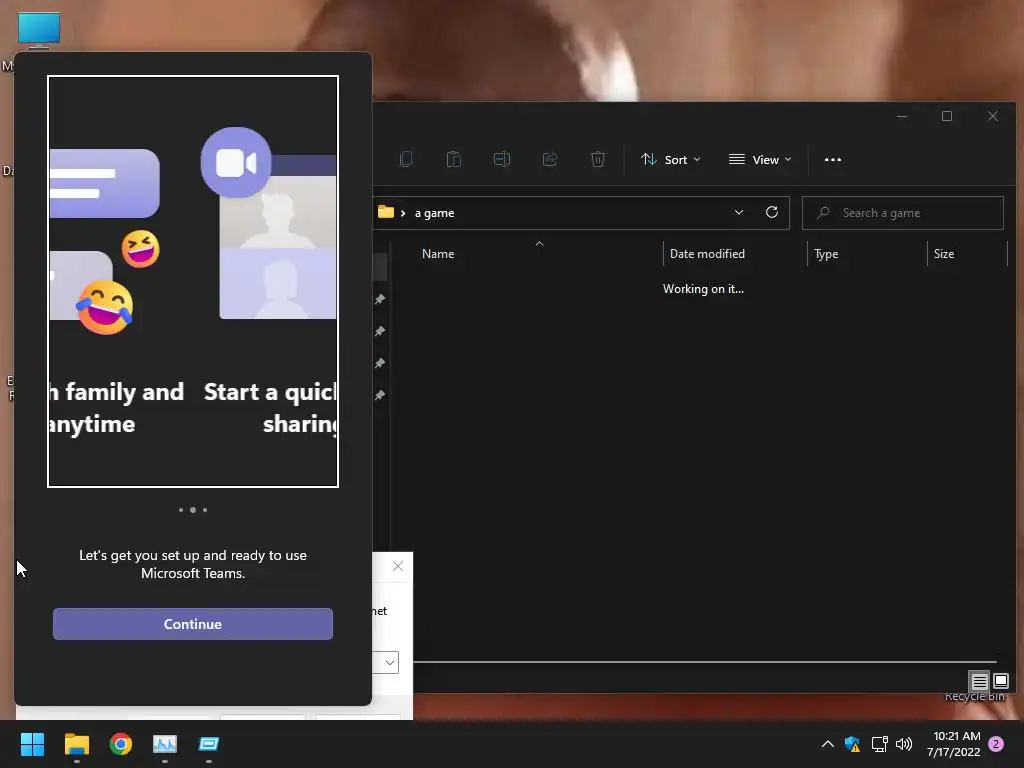Viewport: 1024px width, 768px height.
Task: Click the first pinned item pin icon
Action: pyautogui.click(x=379, y=299)
